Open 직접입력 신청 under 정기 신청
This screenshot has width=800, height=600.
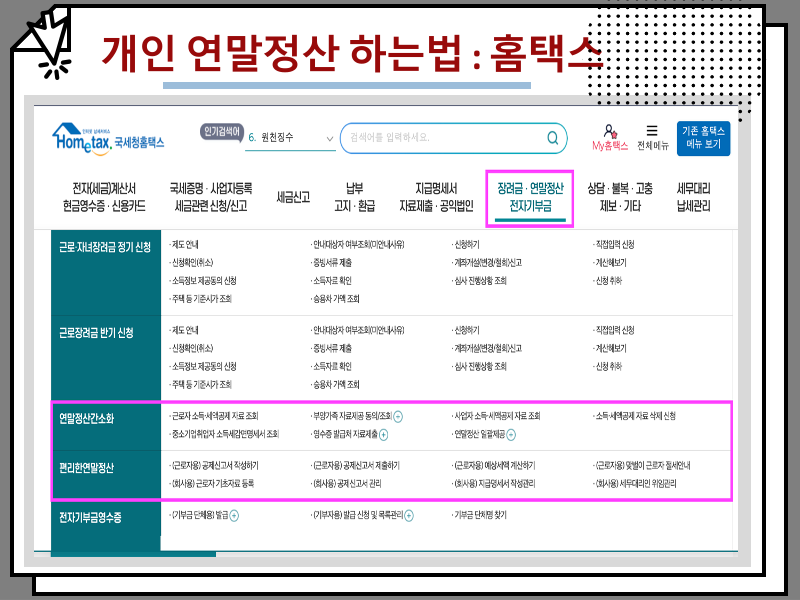pyautogui.click(x=614, y=244)
